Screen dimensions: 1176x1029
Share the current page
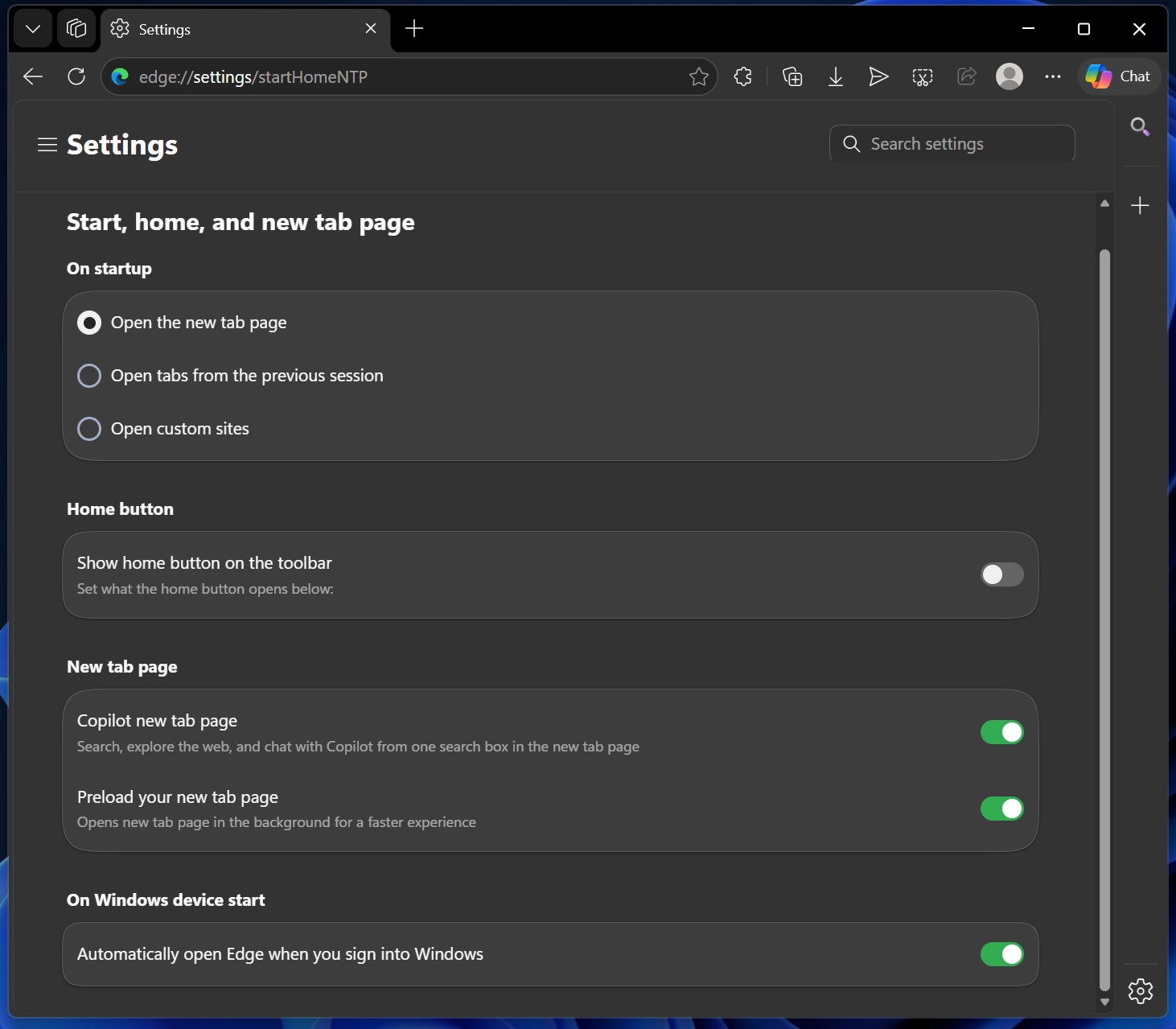pos(966,76)
